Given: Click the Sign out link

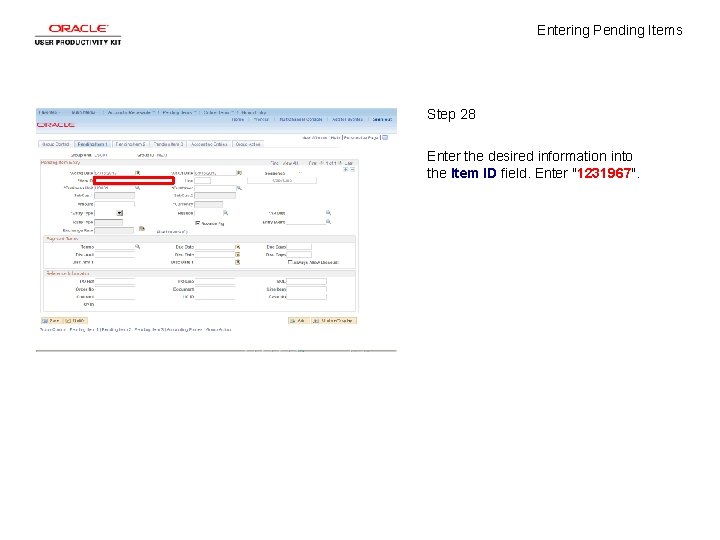Looking at the screenshot, I should point(382,119).
